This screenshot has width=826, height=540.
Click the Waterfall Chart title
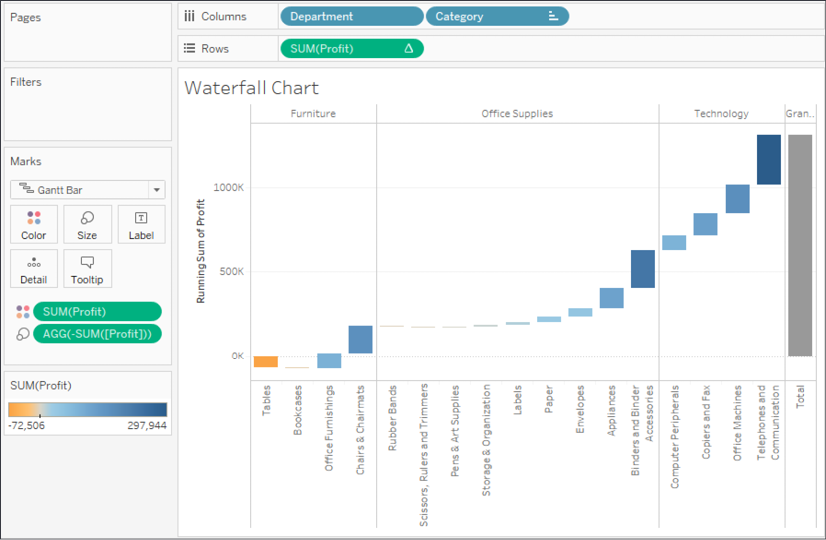click(251, 88)
